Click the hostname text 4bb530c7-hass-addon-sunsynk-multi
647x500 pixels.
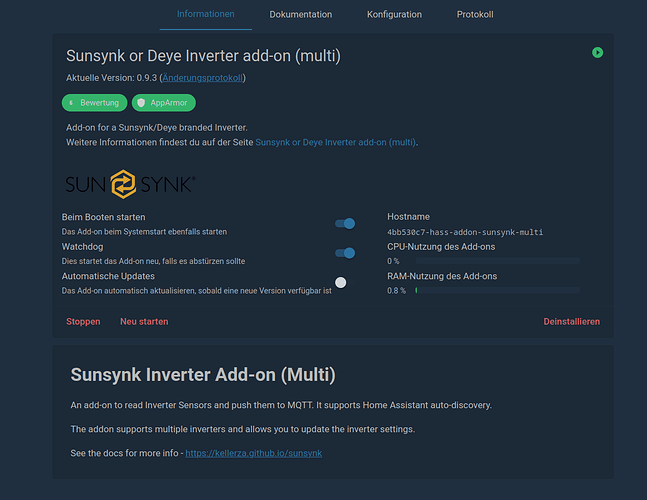pos(465,232)
